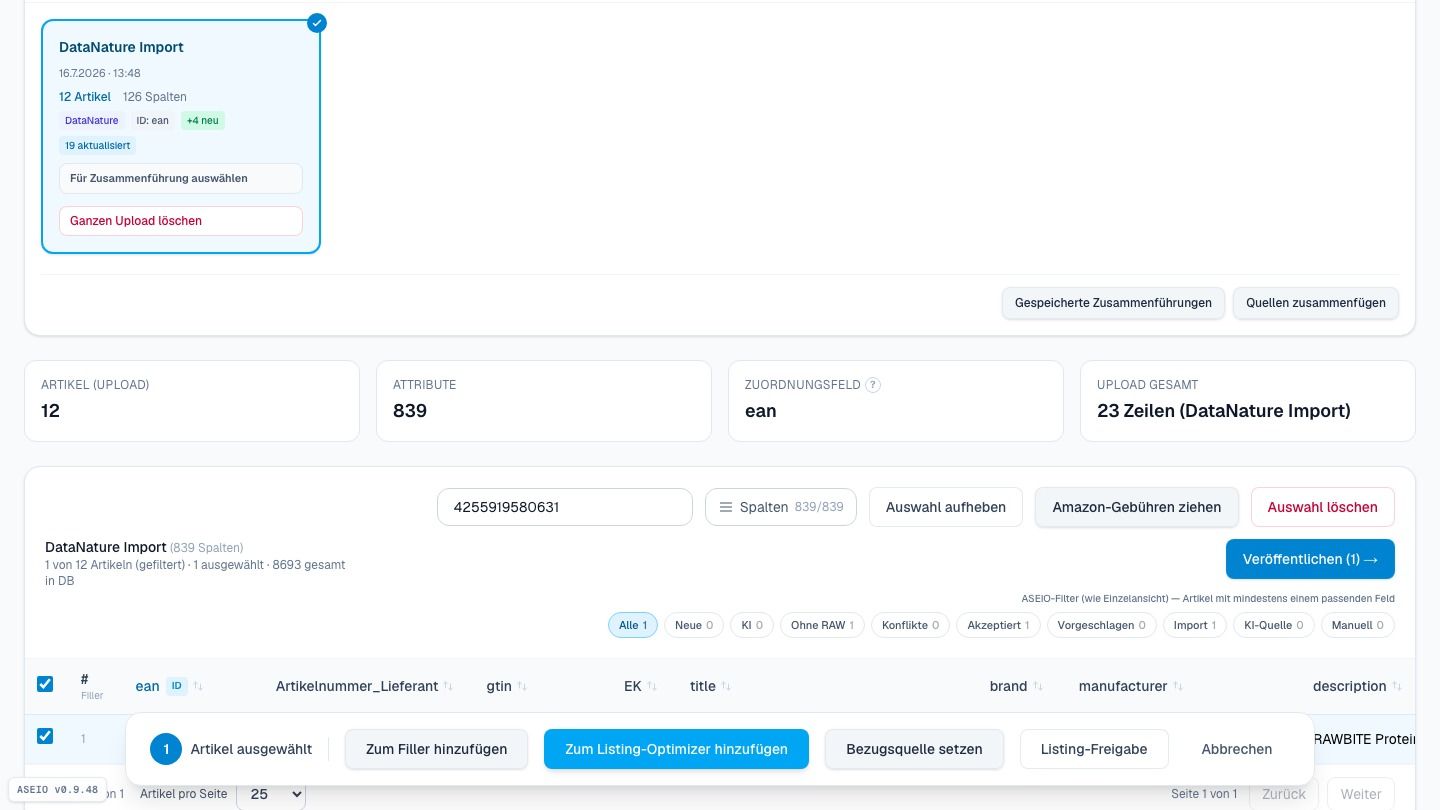This screenshot has width=1440, height=810.
Task: Click the blue checkmark badge on DataNature Import card
Action: (x=317, y=23)
